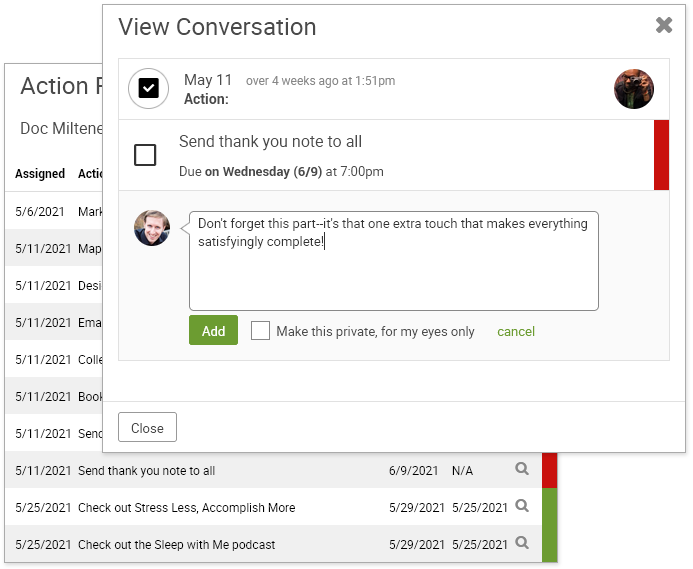Click the cancel link
The image size is (693, 569).
(x=516, y=332)
